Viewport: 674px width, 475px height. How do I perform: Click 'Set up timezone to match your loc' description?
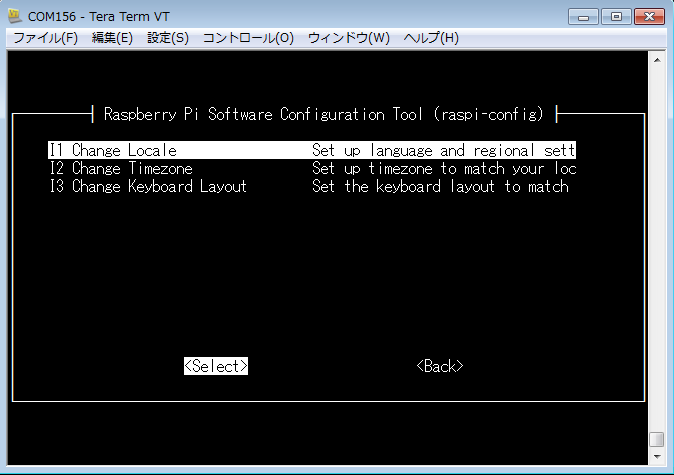[444, 168]
